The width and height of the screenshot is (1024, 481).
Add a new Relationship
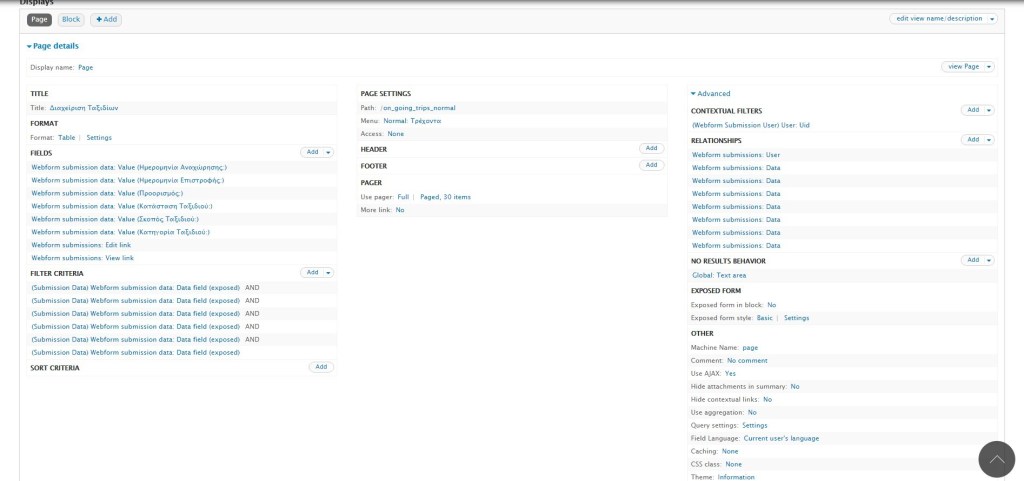[972, 140]
